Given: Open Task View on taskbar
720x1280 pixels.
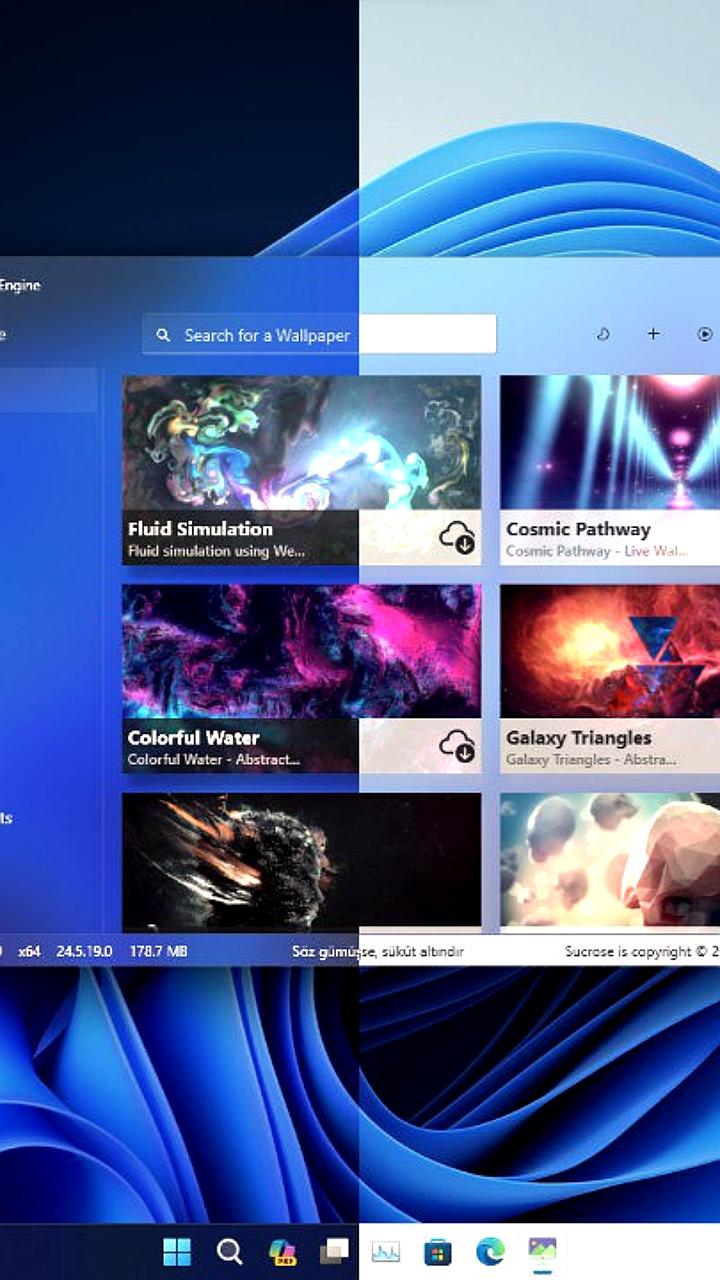Looking at the screenshot, I should pos(334,1251).
